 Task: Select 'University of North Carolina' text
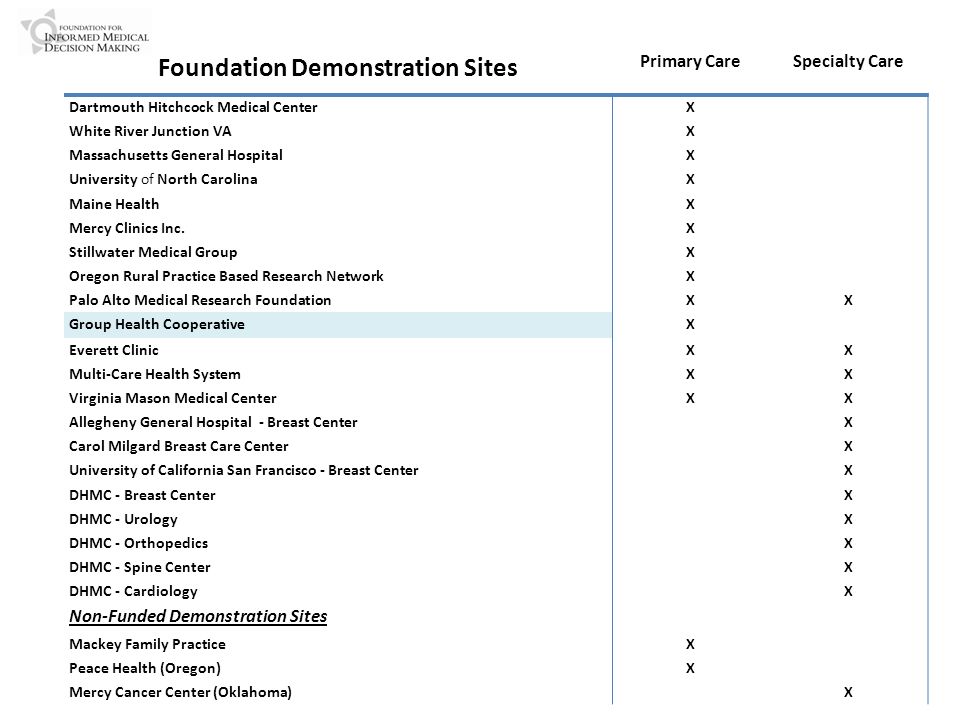pyautogui.click(x=163, y=179)
